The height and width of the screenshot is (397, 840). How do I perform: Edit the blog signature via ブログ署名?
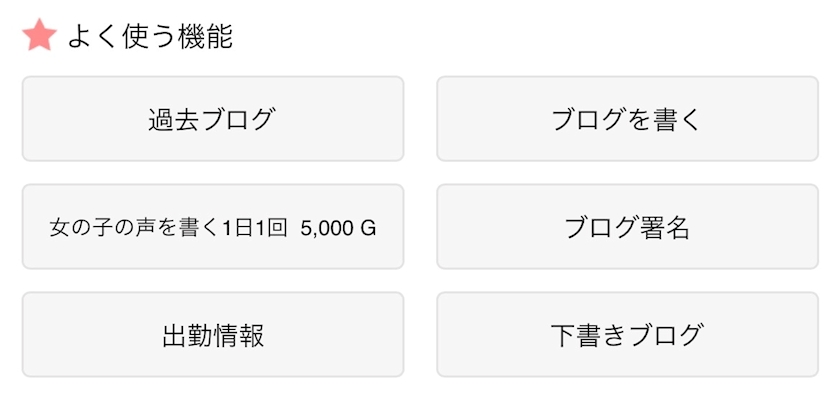627,227
